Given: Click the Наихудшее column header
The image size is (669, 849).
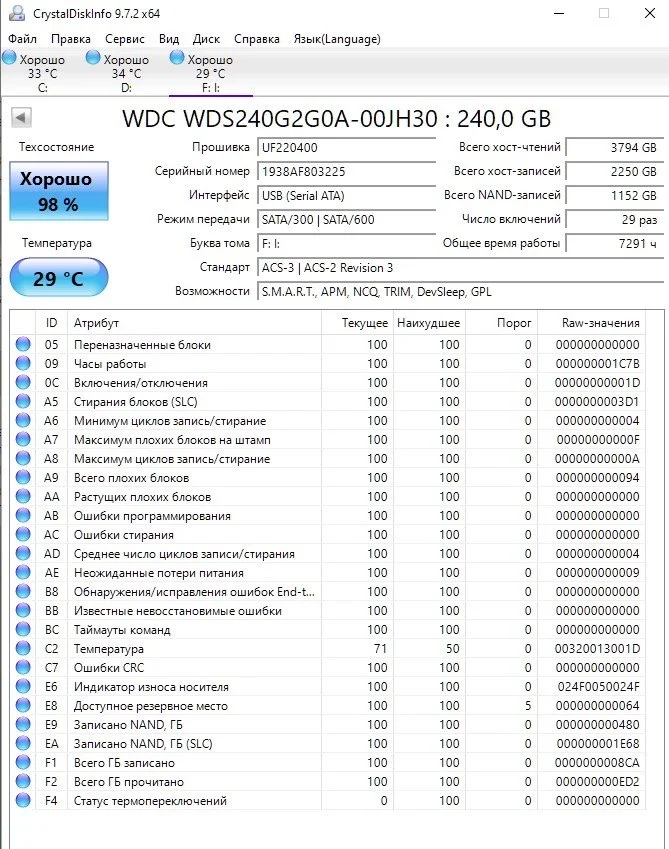Looking at the screenshot, I should tap(429, 323).
